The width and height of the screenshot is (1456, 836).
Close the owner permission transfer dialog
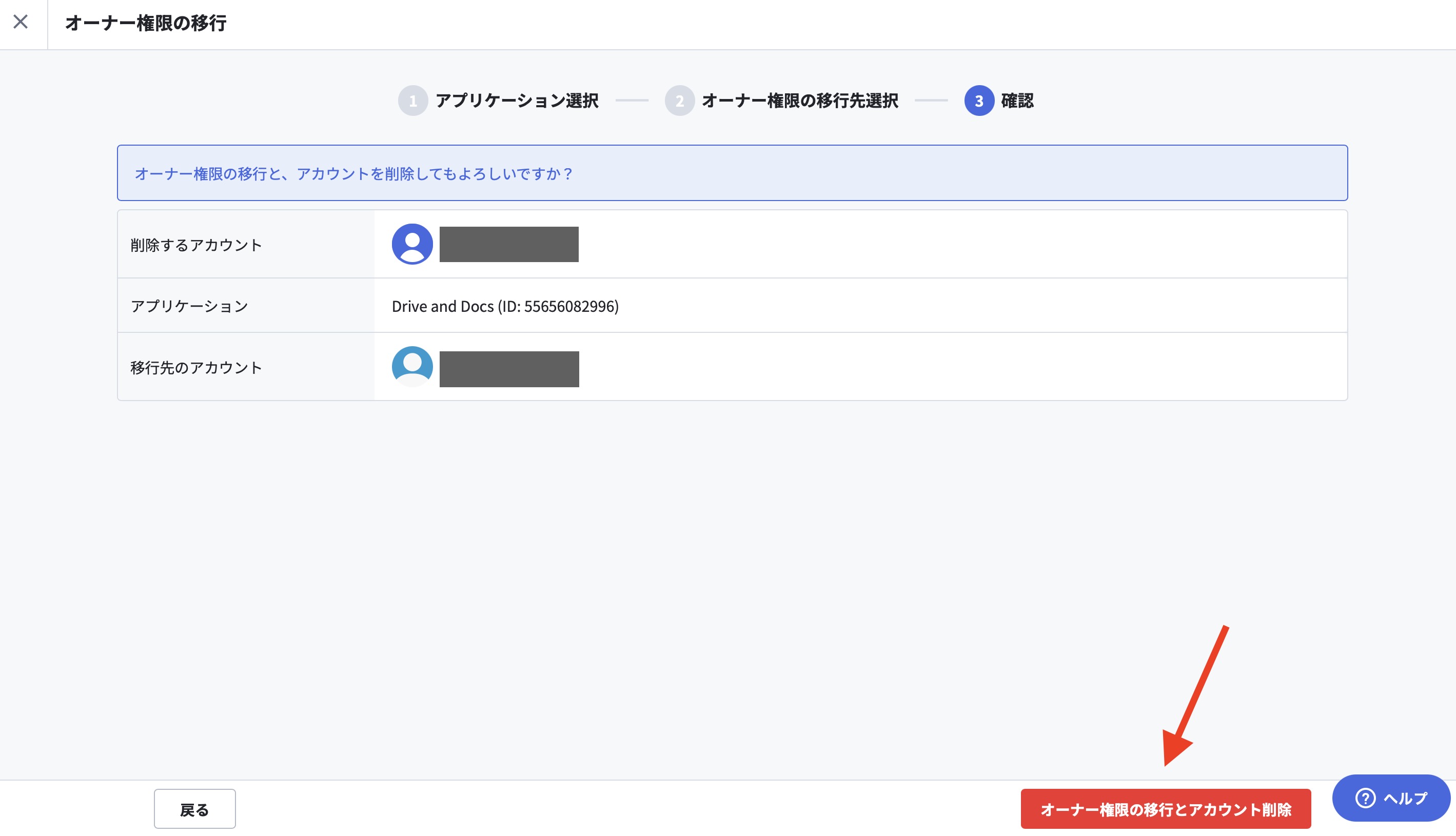coord(21,22)
